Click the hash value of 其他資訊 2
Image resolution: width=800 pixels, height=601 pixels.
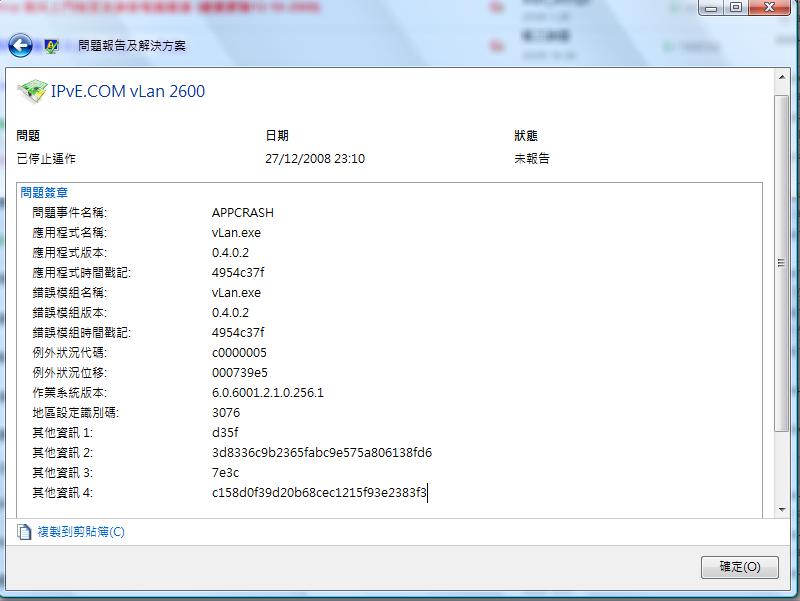[322, 453]
